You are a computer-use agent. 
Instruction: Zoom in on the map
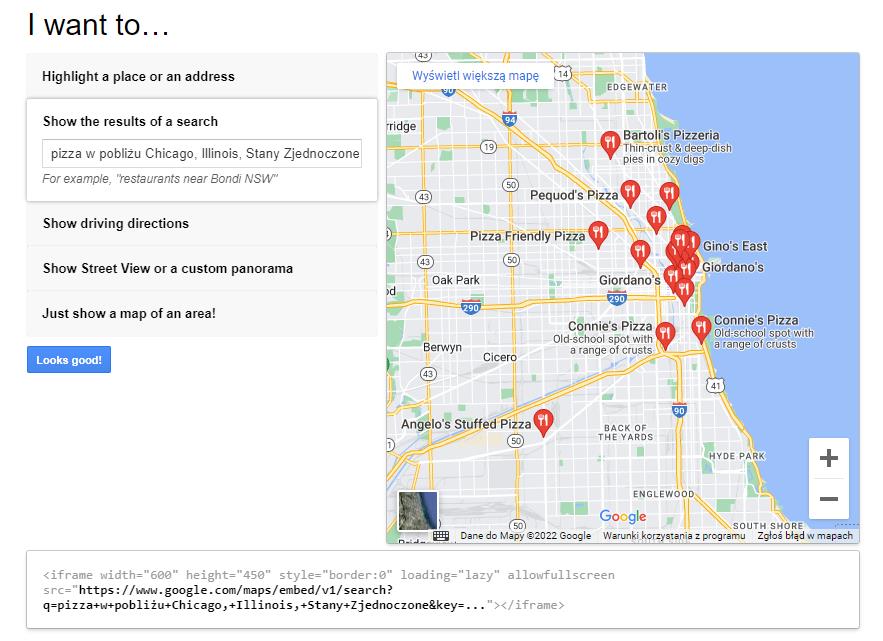pos(828,458)
